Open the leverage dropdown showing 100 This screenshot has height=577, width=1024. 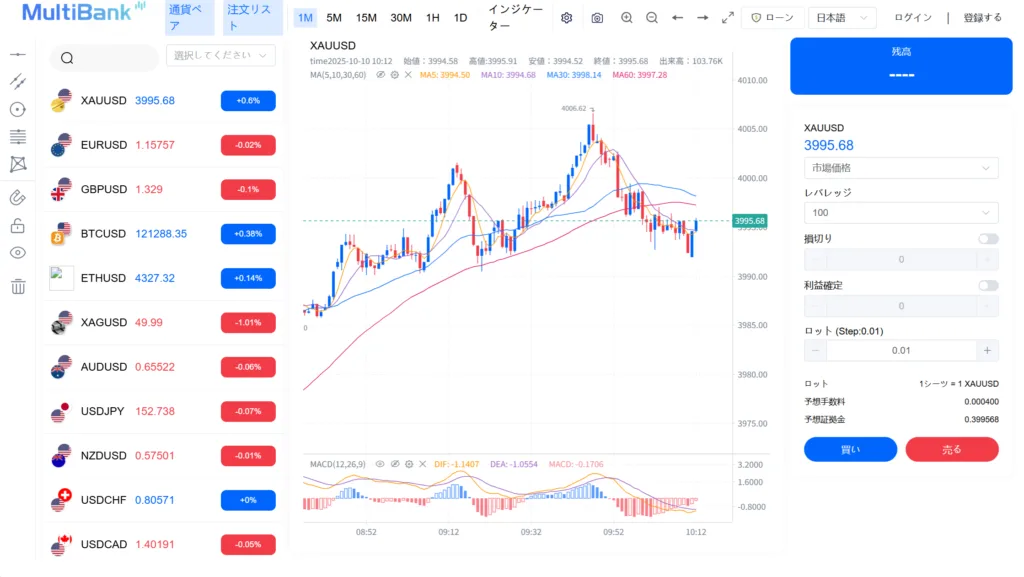click(x=901, y=213)
